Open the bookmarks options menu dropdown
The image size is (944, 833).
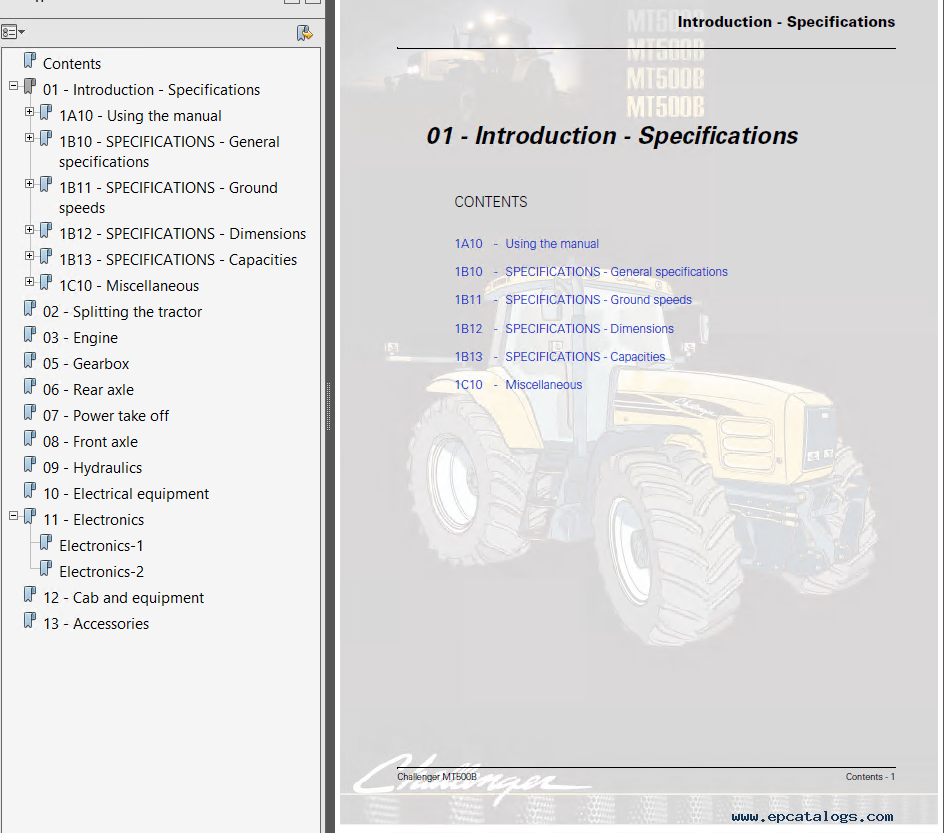13,32
